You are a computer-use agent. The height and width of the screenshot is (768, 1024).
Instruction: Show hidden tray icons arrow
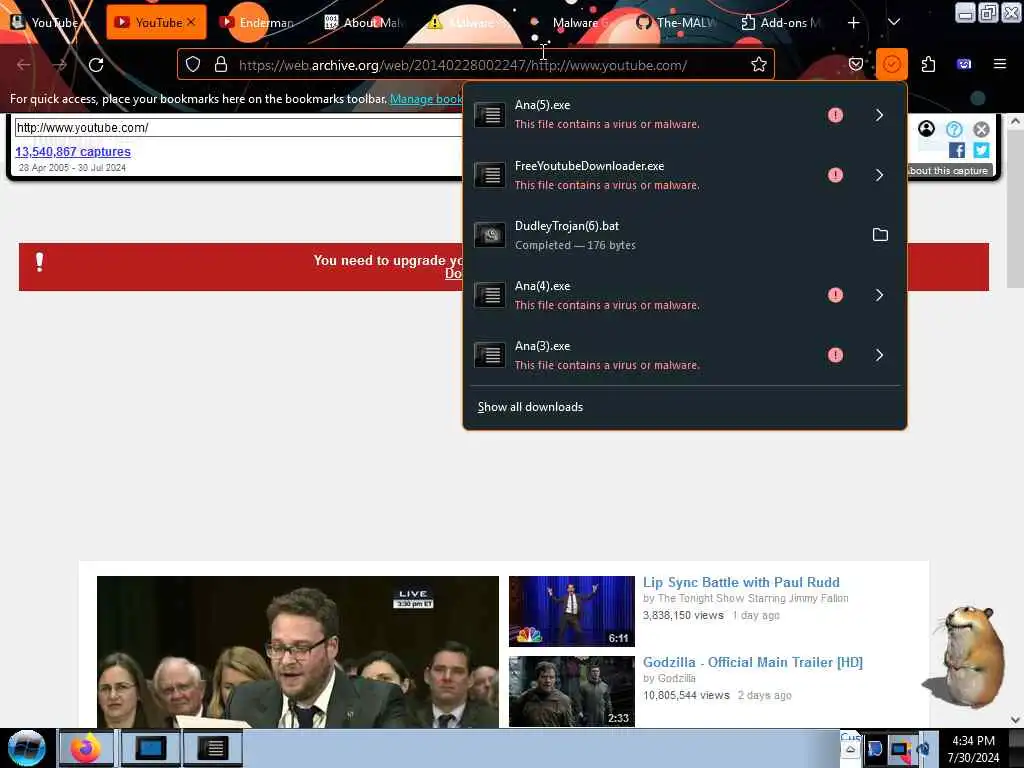tap(850, 750)
